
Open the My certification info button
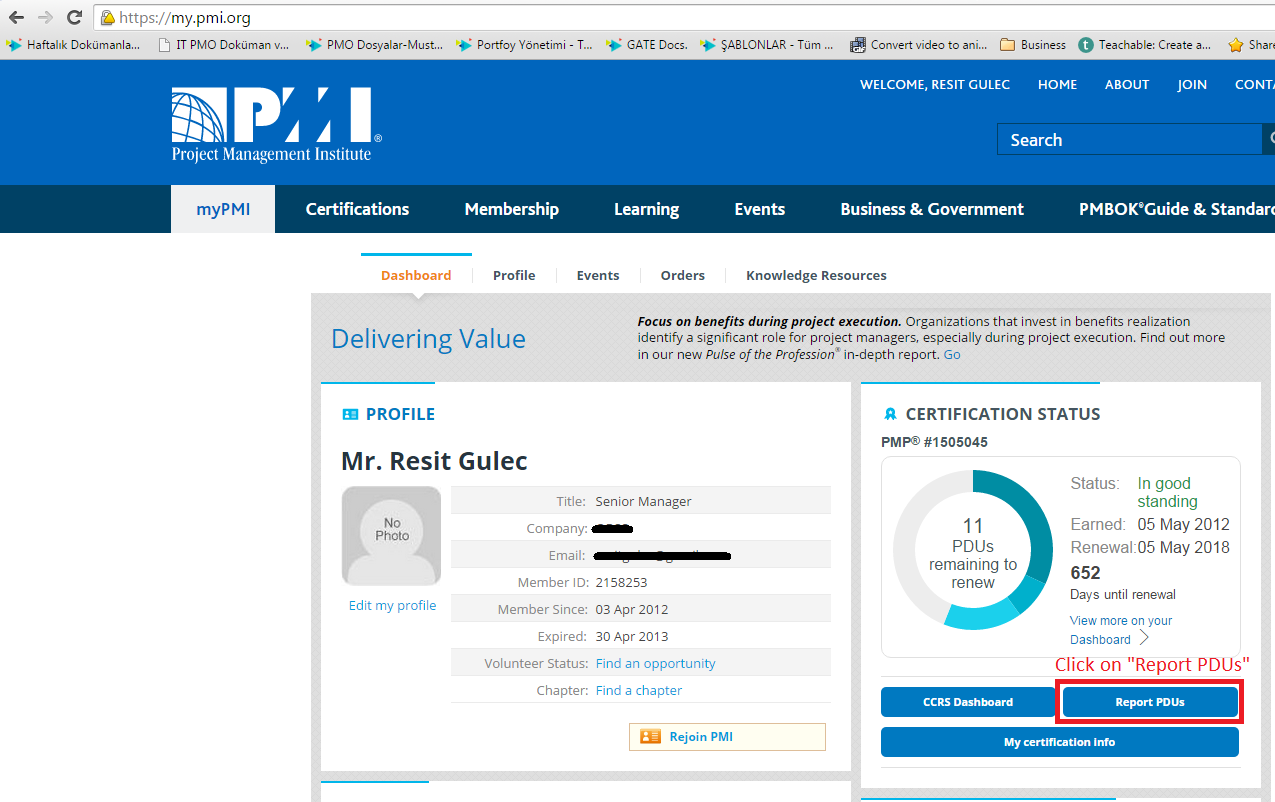pos(1060,742)
